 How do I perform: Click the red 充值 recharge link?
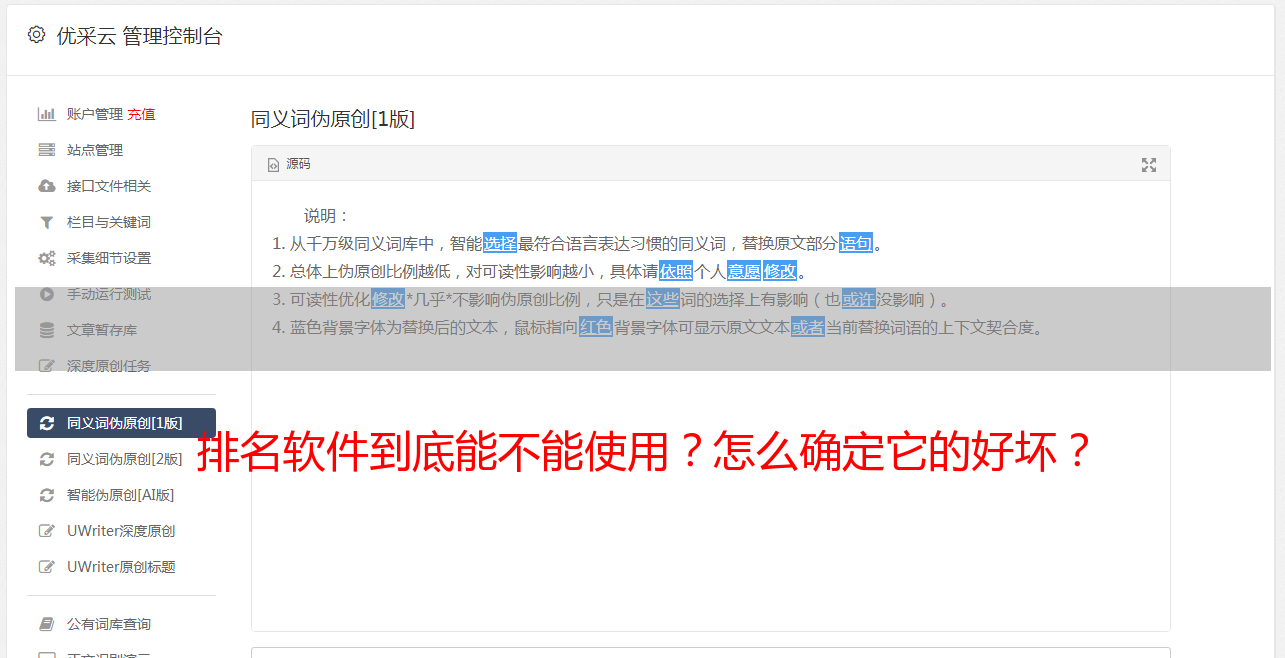[141, 114]
